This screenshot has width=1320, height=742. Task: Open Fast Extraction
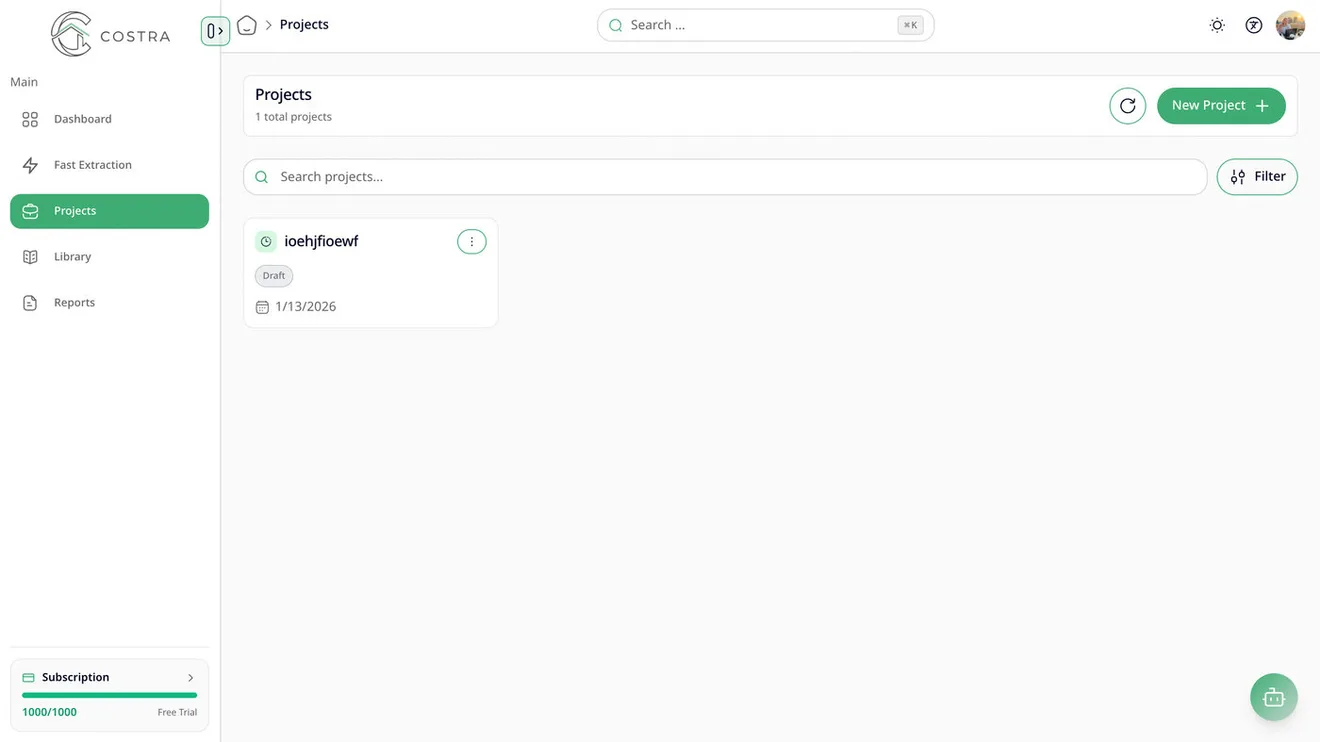tap(109, 165)
